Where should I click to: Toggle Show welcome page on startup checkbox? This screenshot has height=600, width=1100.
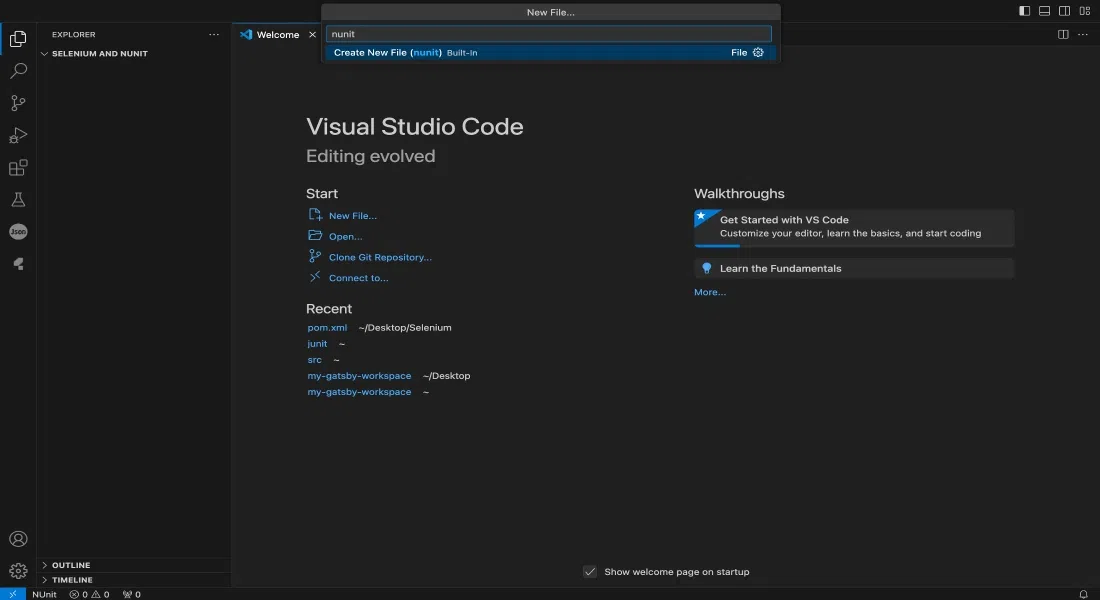click(x=590, y=572)
